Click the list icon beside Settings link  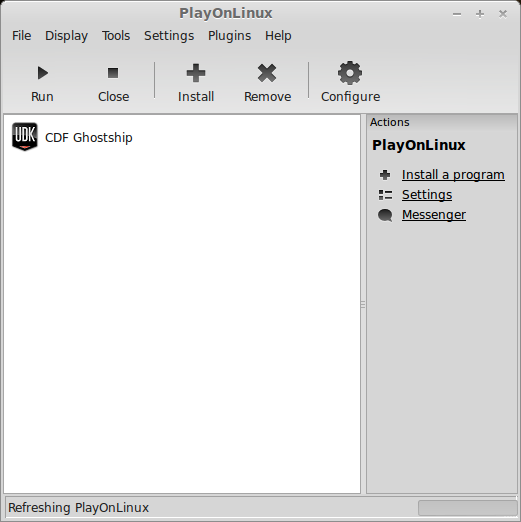[385, 195]
